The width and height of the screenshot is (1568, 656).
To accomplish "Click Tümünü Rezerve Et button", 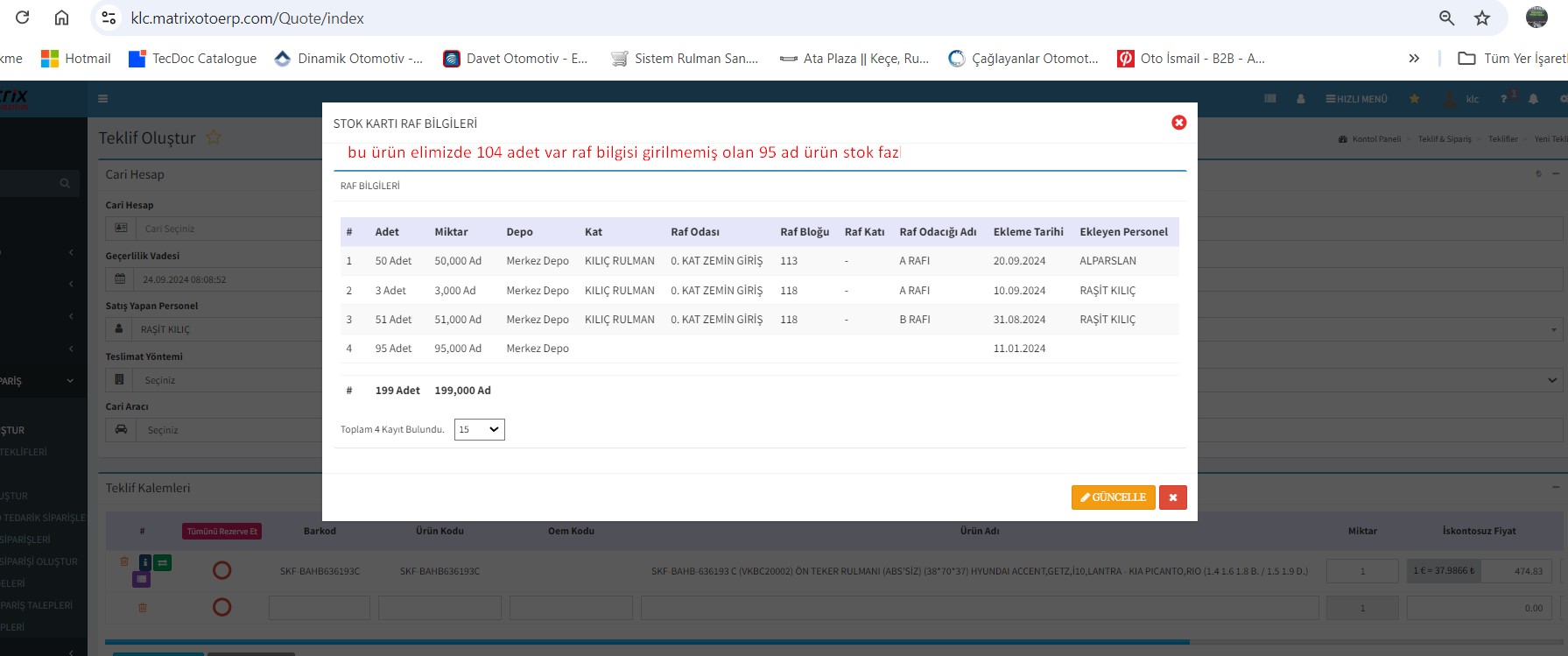I will [x=222, y=531].
